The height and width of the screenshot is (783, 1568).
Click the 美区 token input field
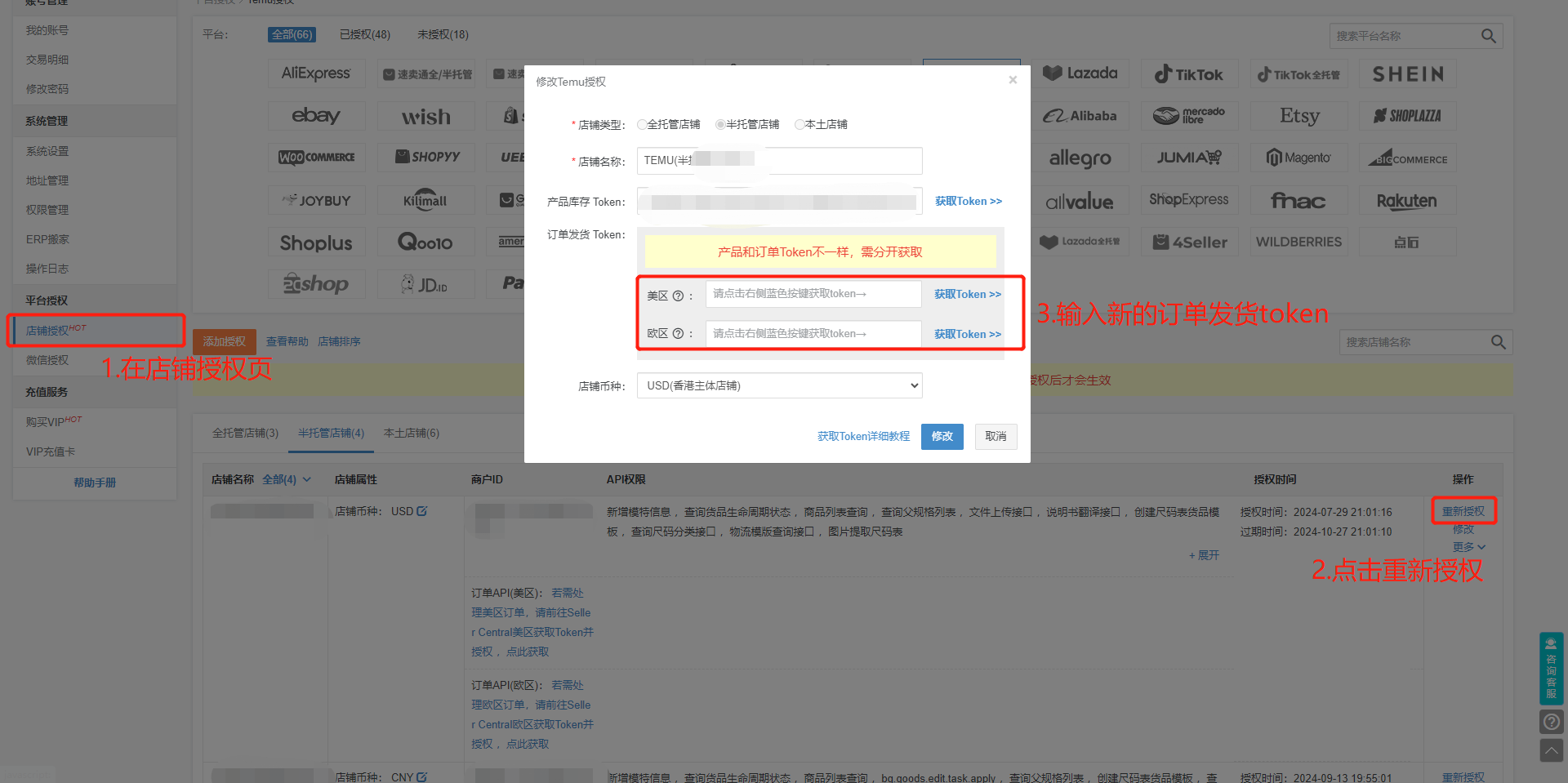(813, 294)
